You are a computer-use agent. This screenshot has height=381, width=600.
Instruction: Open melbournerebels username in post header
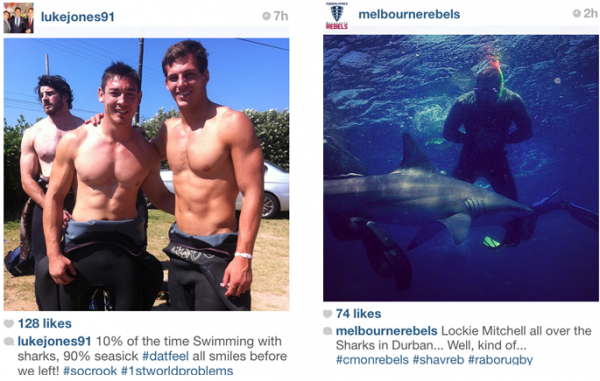tap(409, 14)
